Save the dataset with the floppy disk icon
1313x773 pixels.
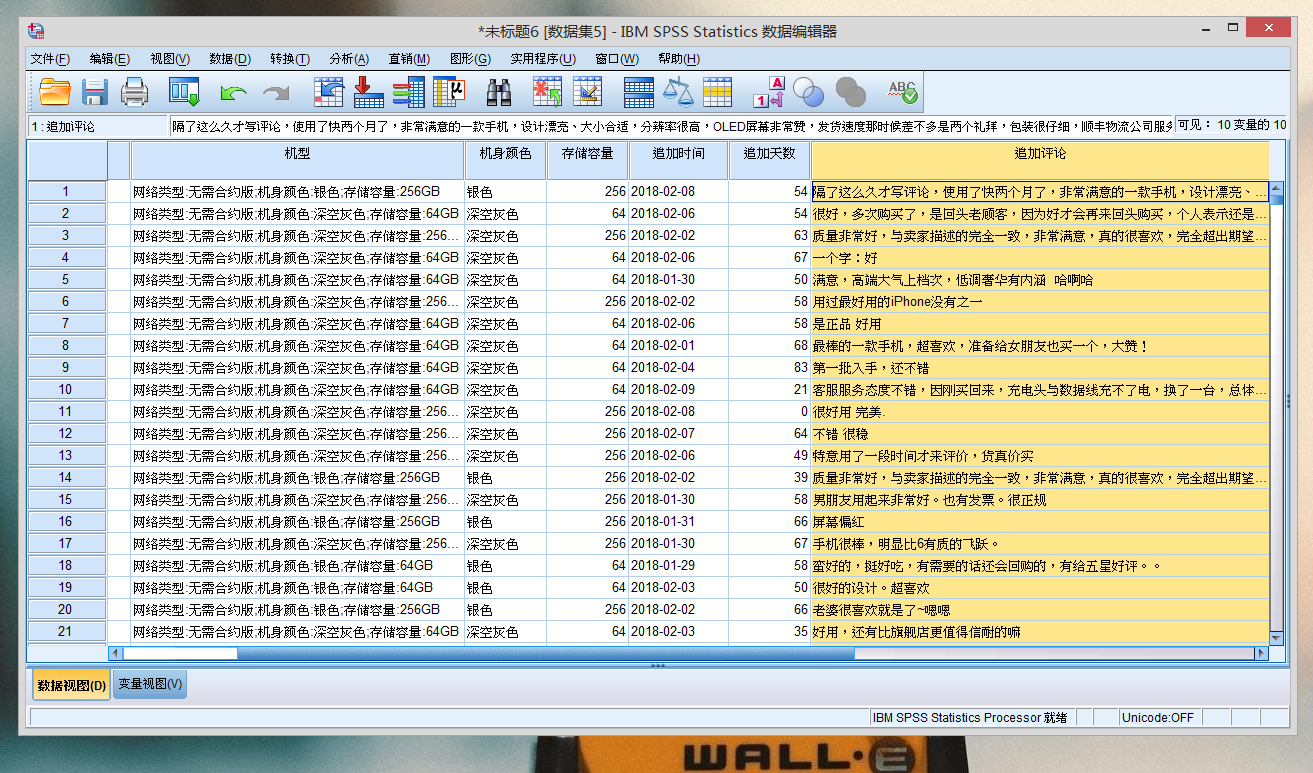coord(95,93)
